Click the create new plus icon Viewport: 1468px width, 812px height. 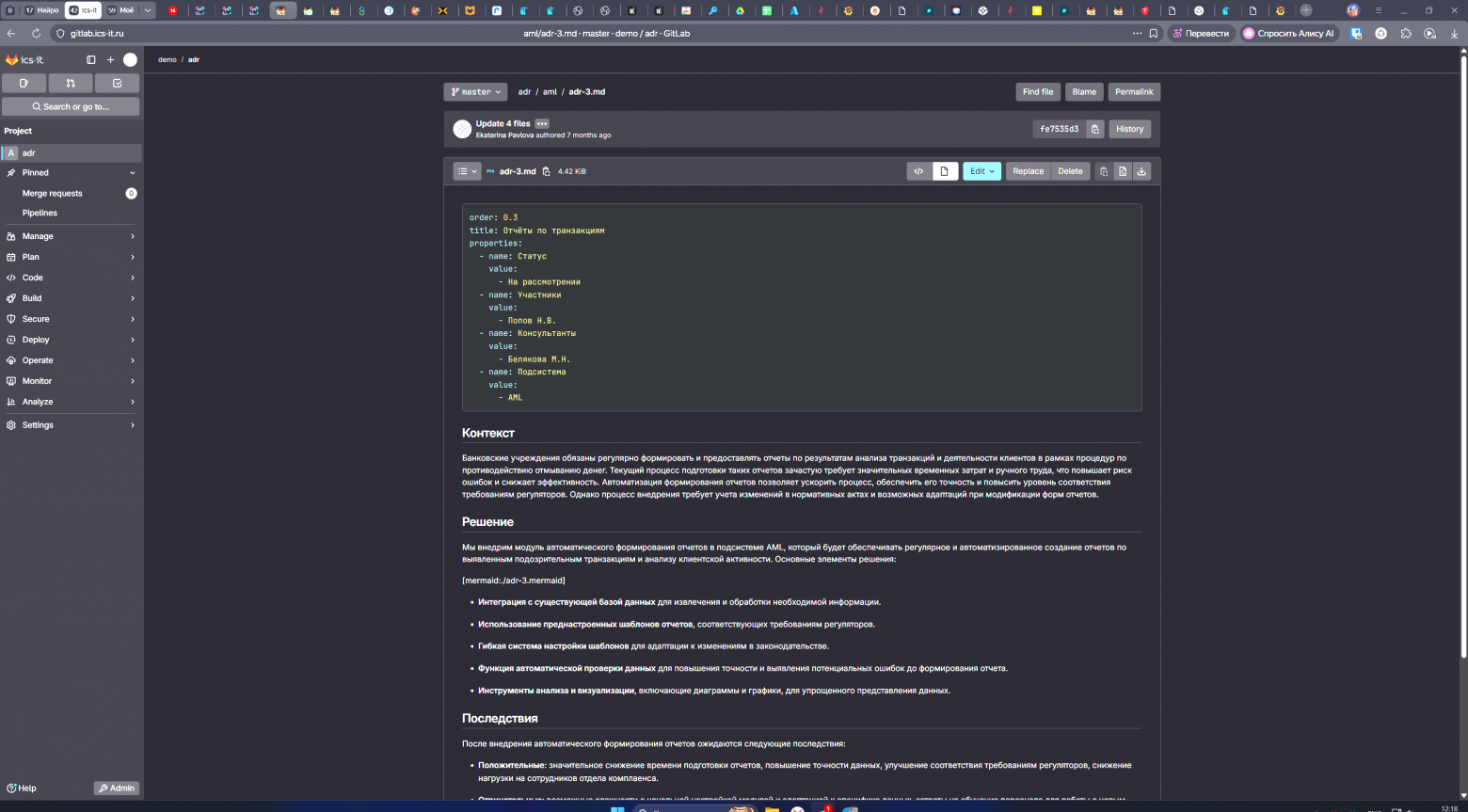110,59
